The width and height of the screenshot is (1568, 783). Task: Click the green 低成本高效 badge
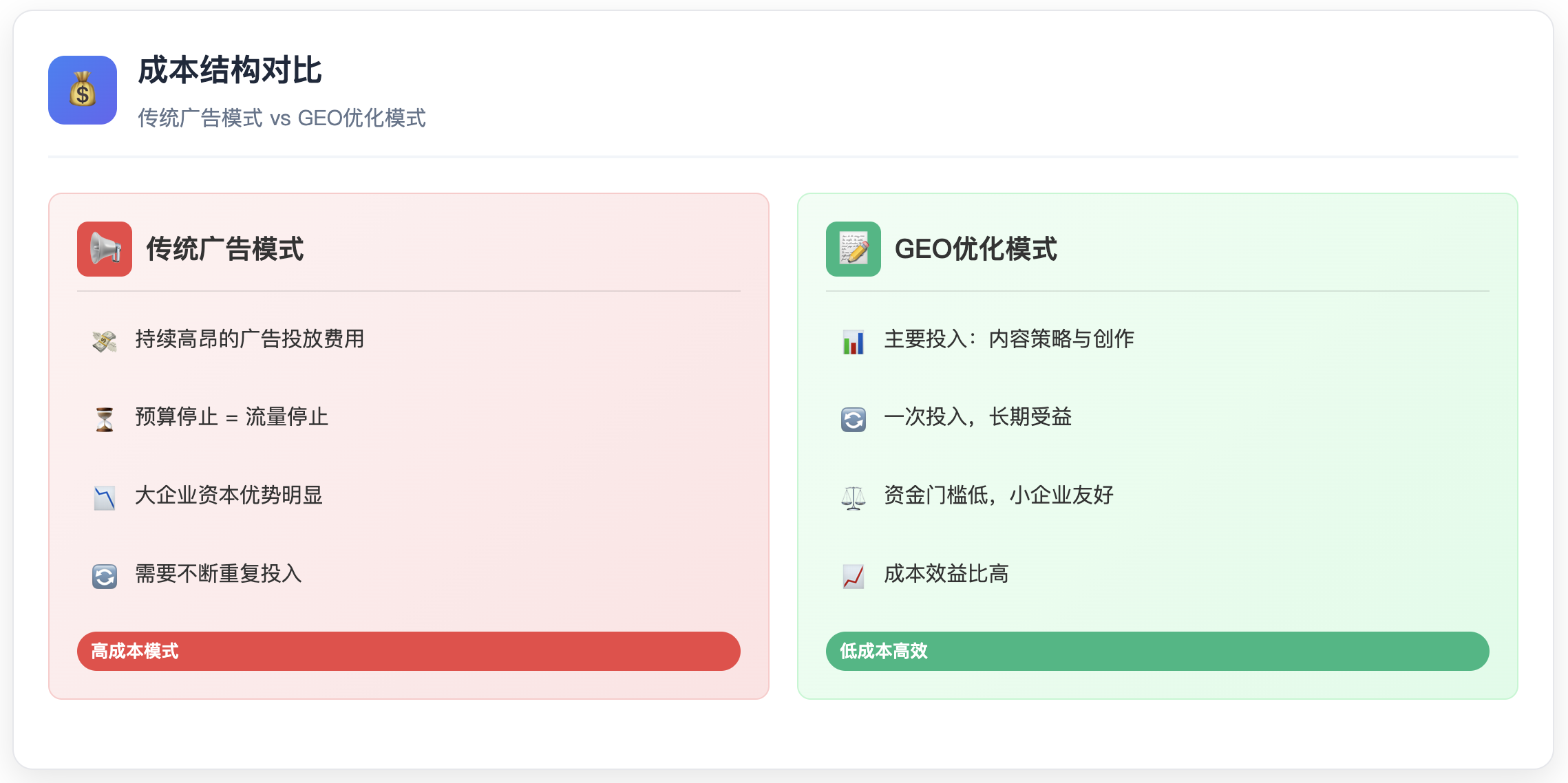coord(1157,651)
